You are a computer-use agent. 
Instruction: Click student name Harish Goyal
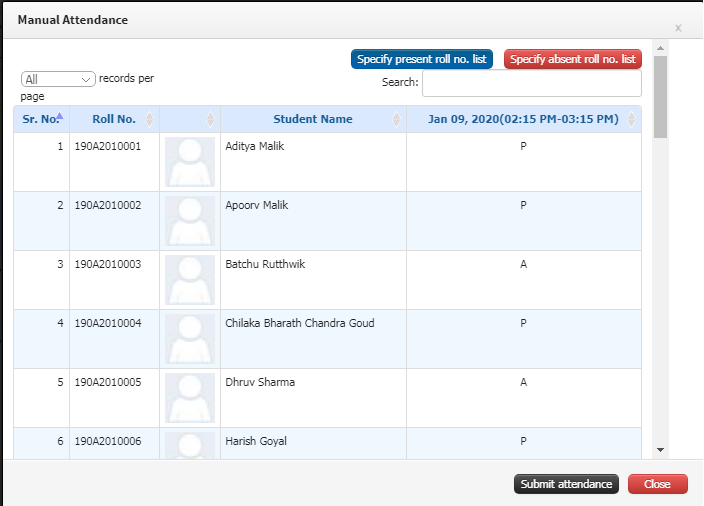pyautogui.click(x=256, y=442)
